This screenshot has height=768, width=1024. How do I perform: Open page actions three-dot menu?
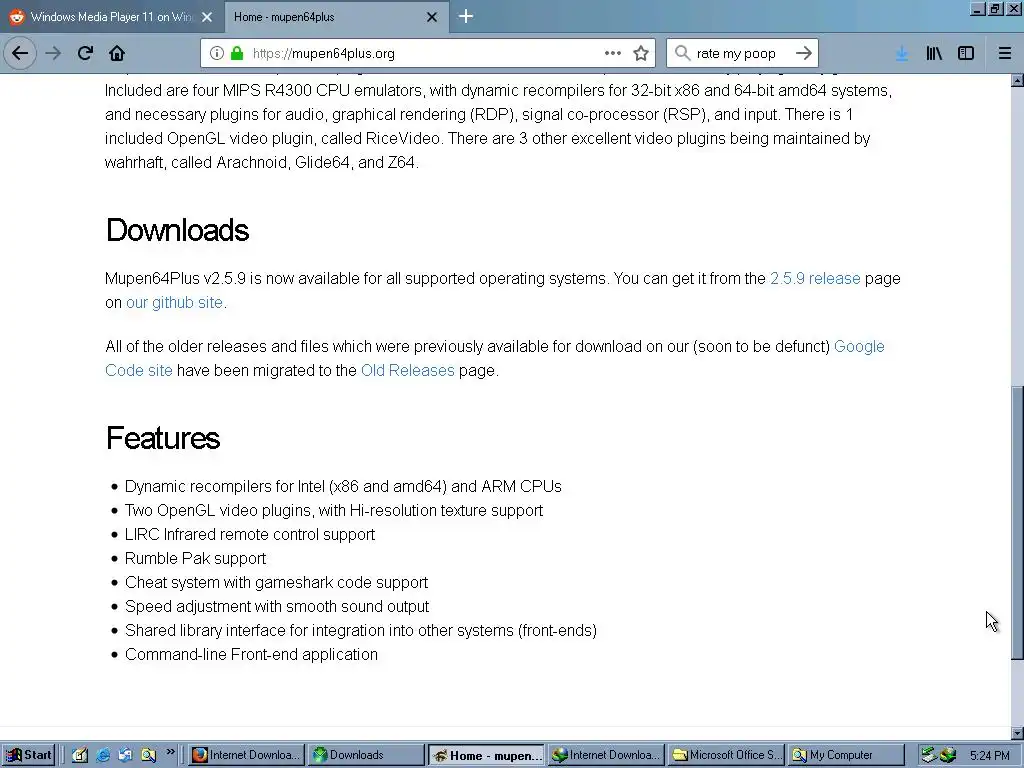pyautogui.click(x=613, y=53)
